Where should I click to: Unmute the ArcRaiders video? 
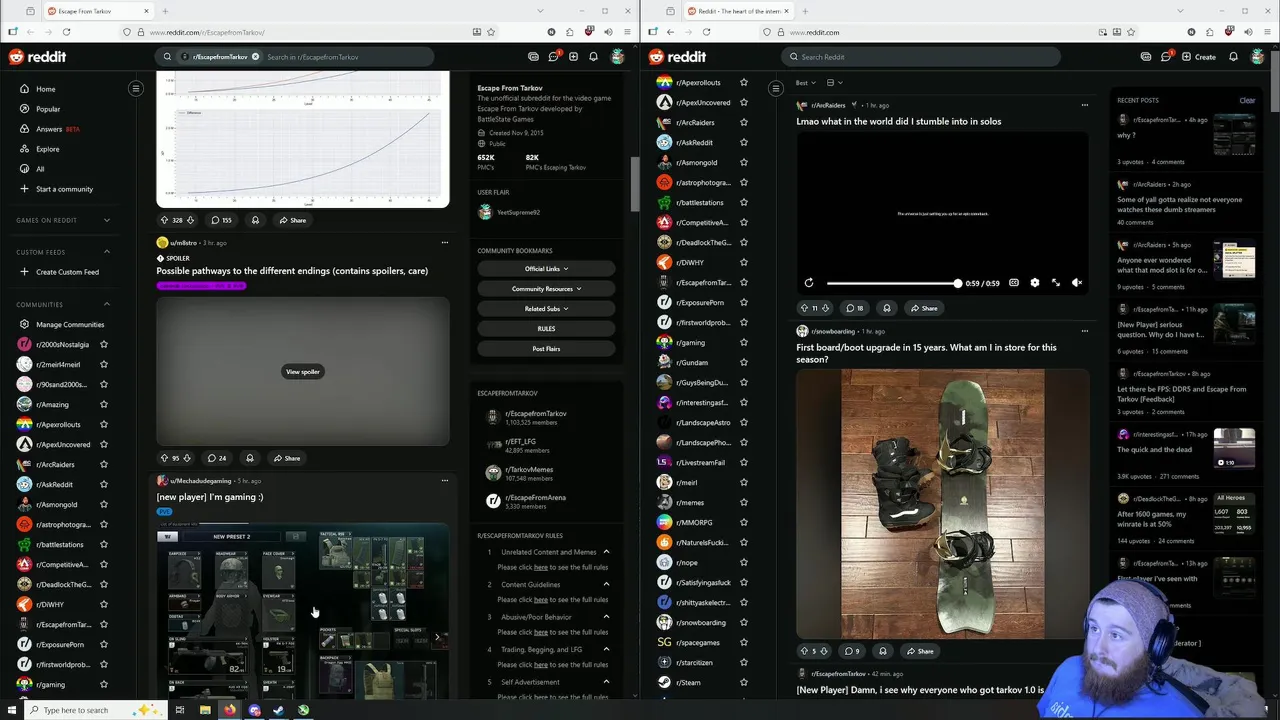[1076, 283]
